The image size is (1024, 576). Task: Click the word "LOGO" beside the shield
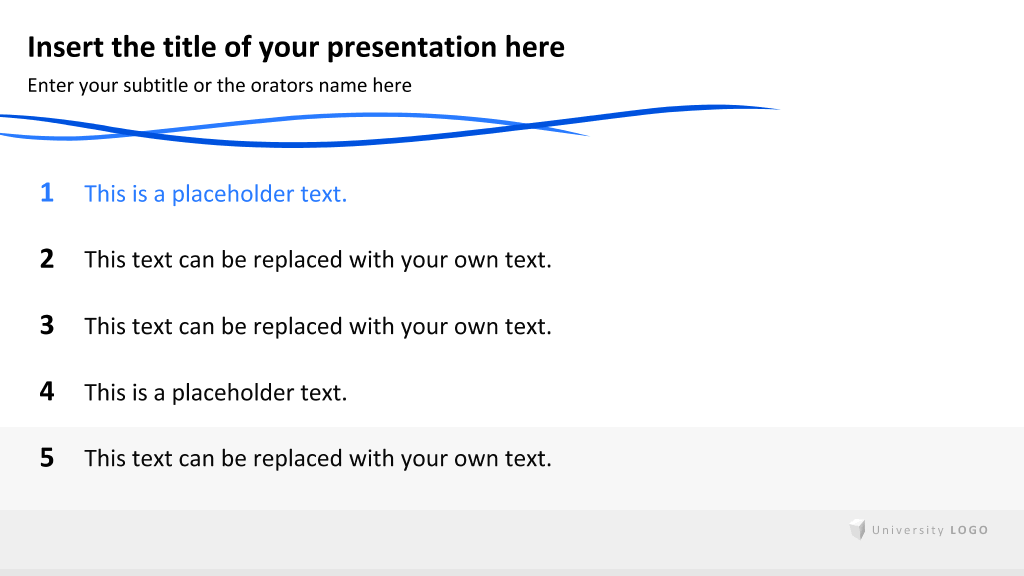click(x=969, y=530)
